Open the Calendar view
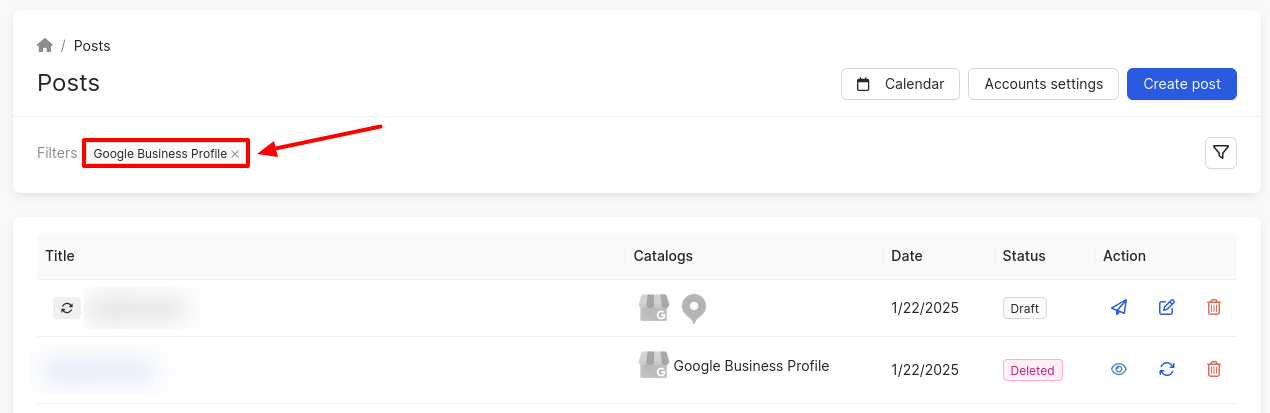 tap(900, 84)
